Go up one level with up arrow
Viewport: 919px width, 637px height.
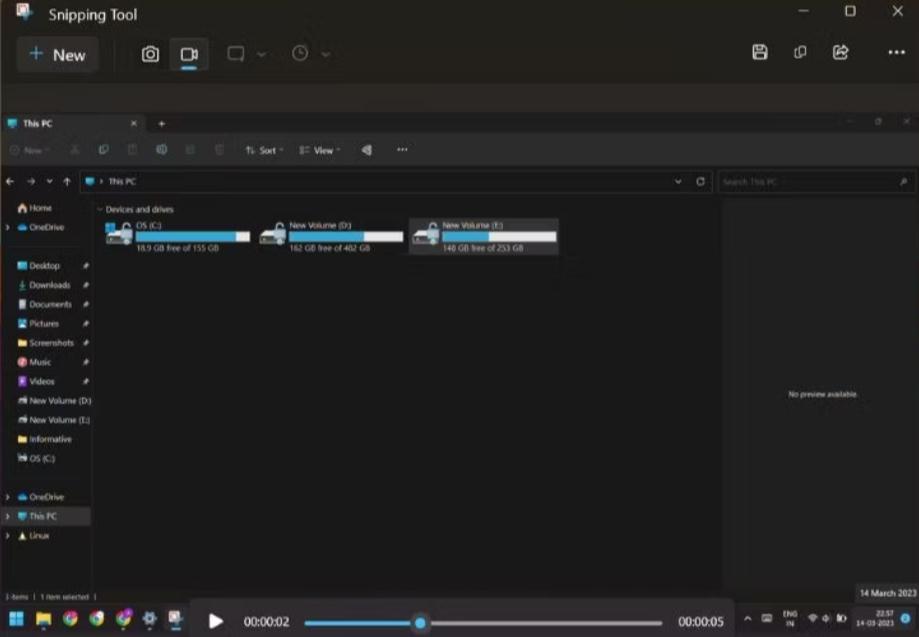click(x=67, y=182)
